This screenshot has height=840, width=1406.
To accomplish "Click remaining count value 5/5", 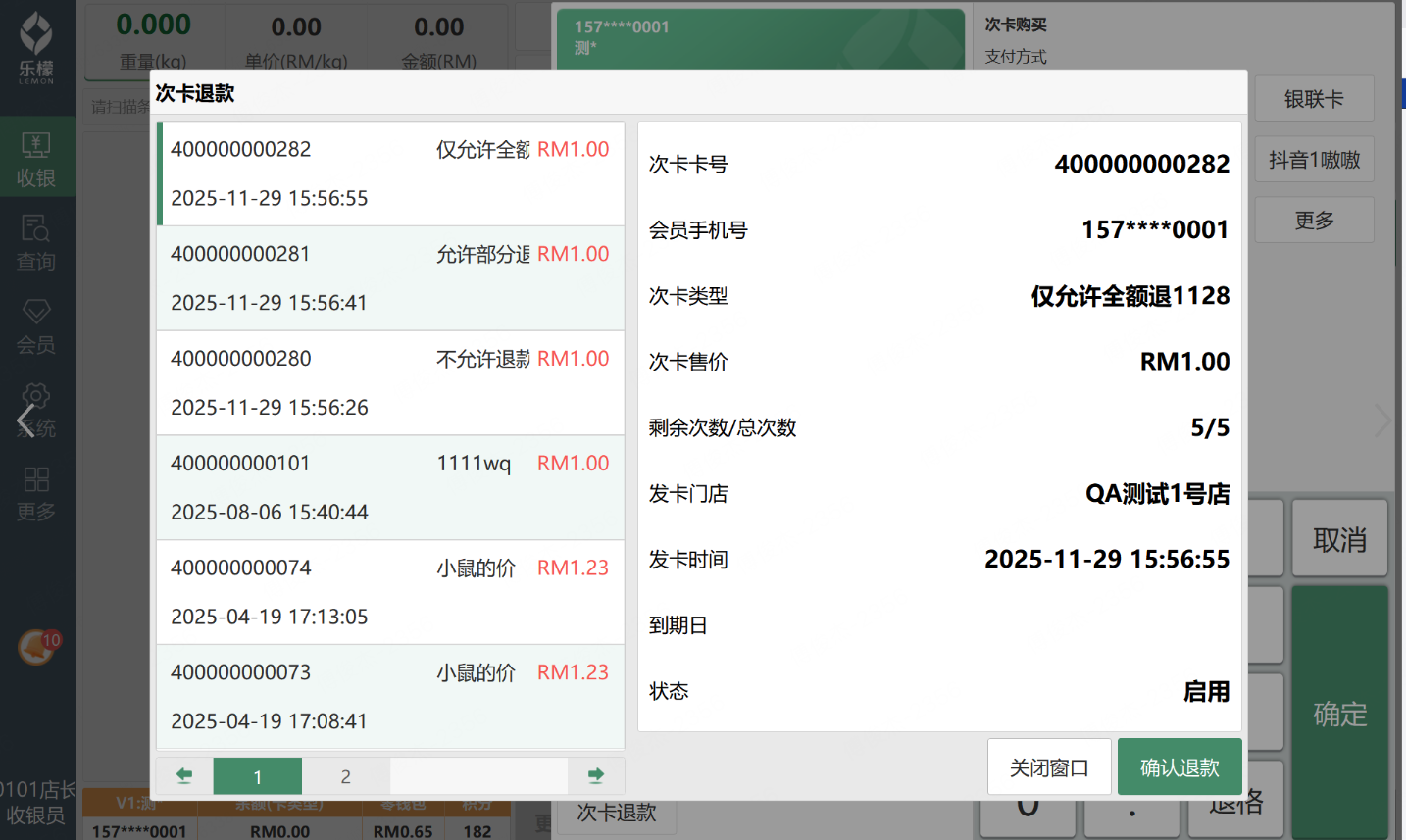I will [1210, 427].
